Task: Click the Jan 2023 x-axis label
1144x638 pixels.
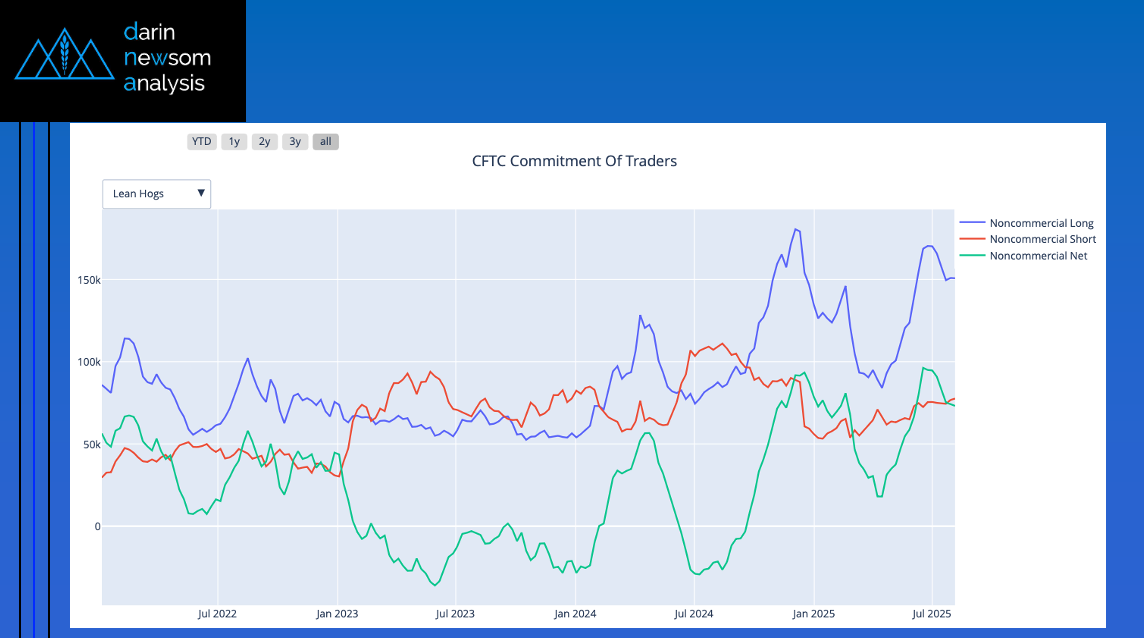Action: 337,614
